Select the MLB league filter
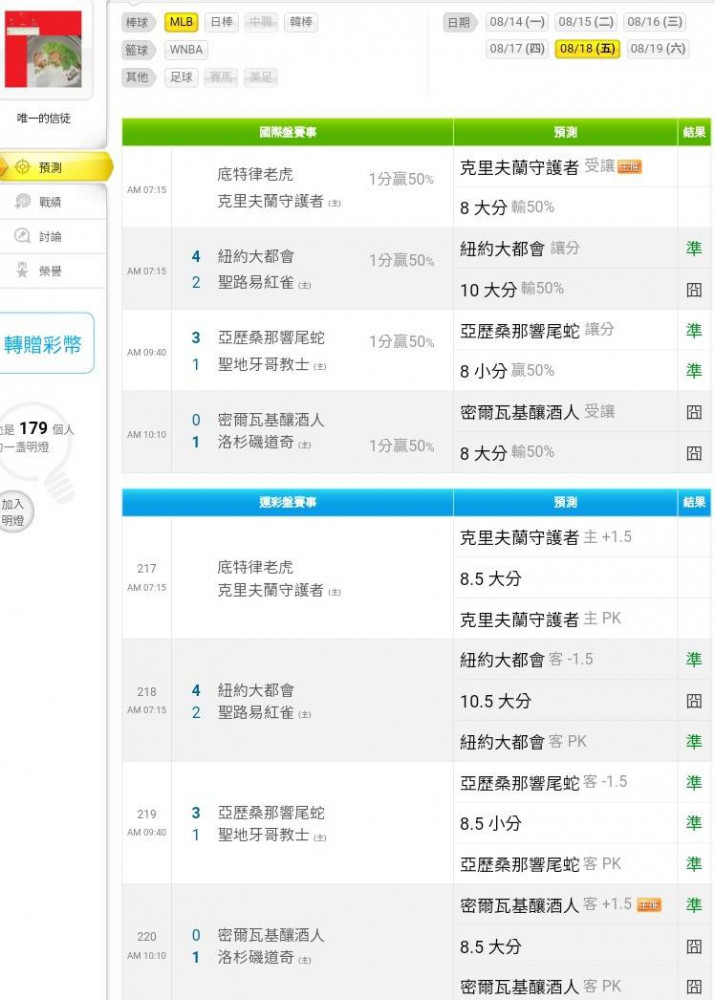The image size is (715, 1000). (x=181, y=22)
